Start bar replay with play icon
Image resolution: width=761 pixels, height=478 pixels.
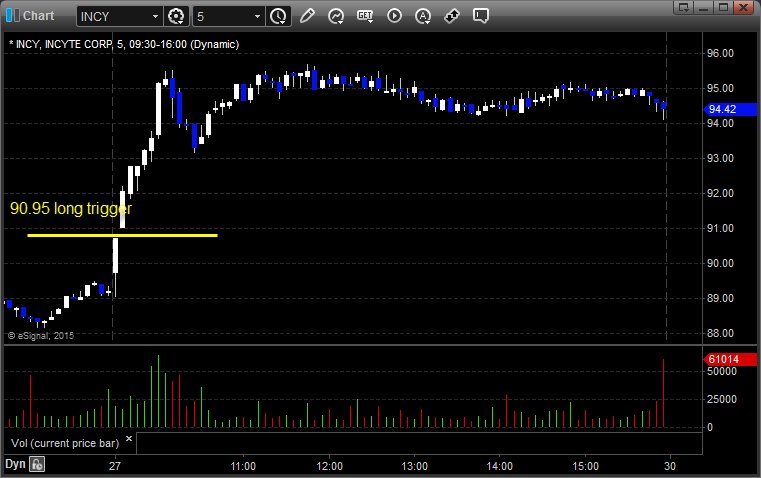(x=394, y=16)
